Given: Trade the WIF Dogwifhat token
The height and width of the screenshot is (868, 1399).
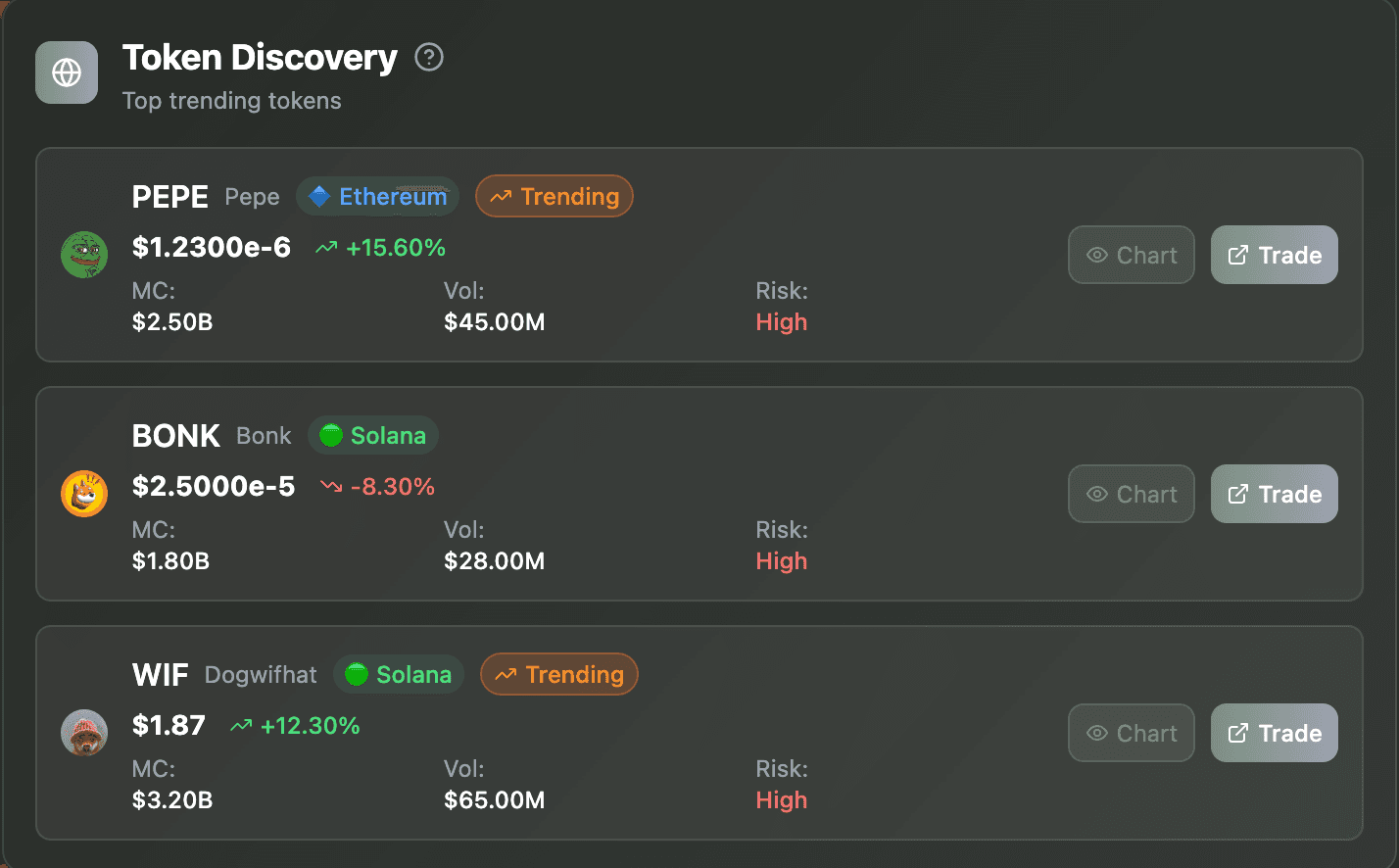Looking at the screenshot, I should click(1275, 733).
